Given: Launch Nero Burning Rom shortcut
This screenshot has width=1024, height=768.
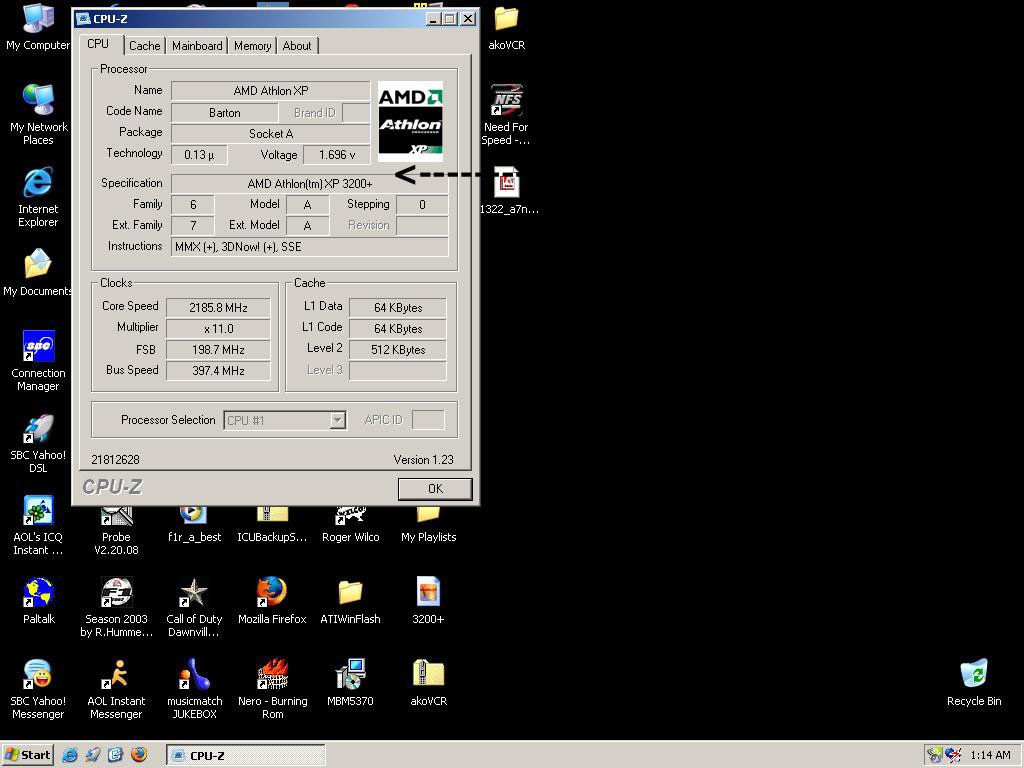Looking at the screenshot, I should point(272,675).
